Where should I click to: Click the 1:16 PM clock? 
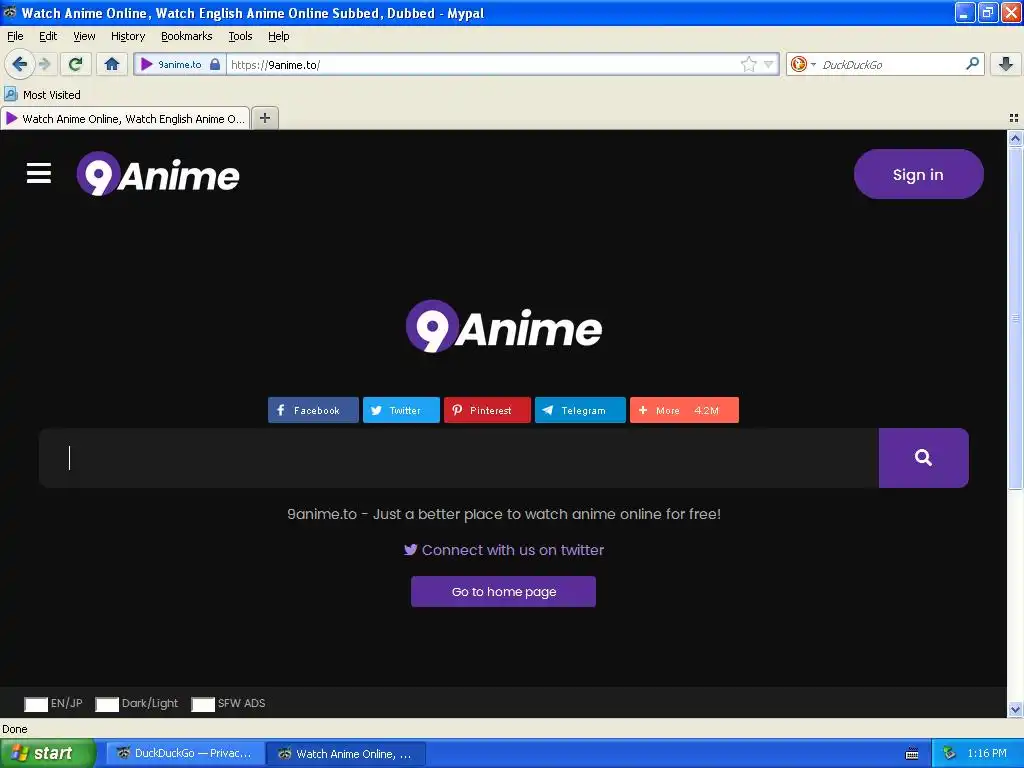coord(987,754)
